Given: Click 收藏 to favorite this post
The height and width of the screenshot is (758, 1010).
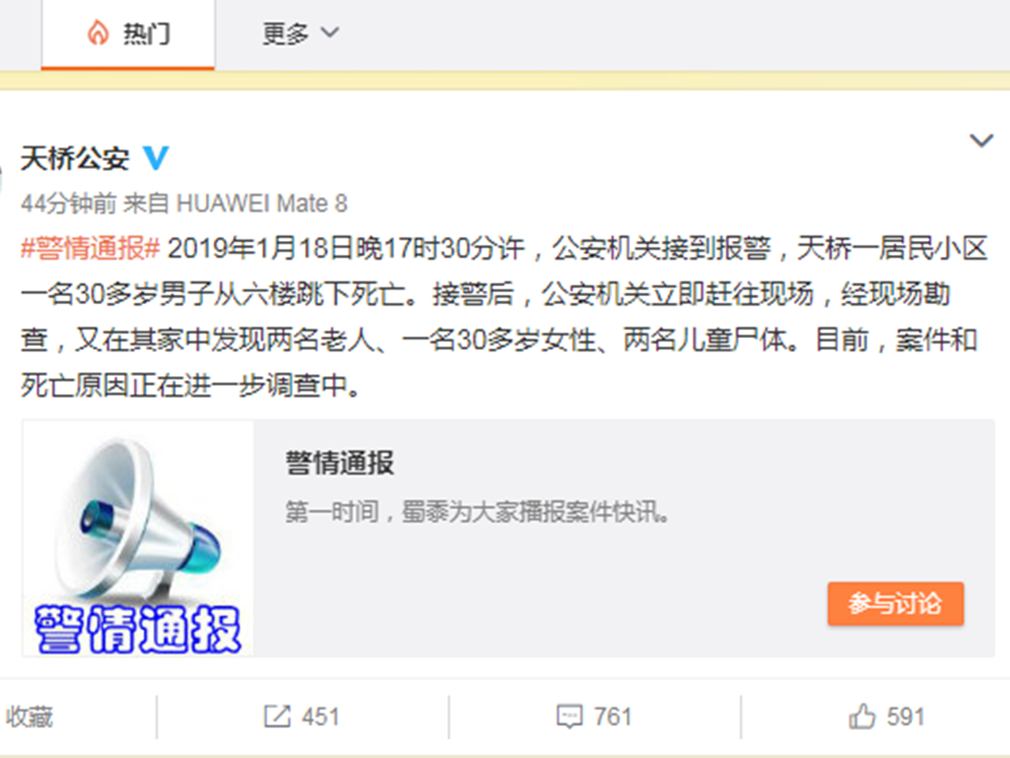Looking at the screenshot, I should point(30,717).
